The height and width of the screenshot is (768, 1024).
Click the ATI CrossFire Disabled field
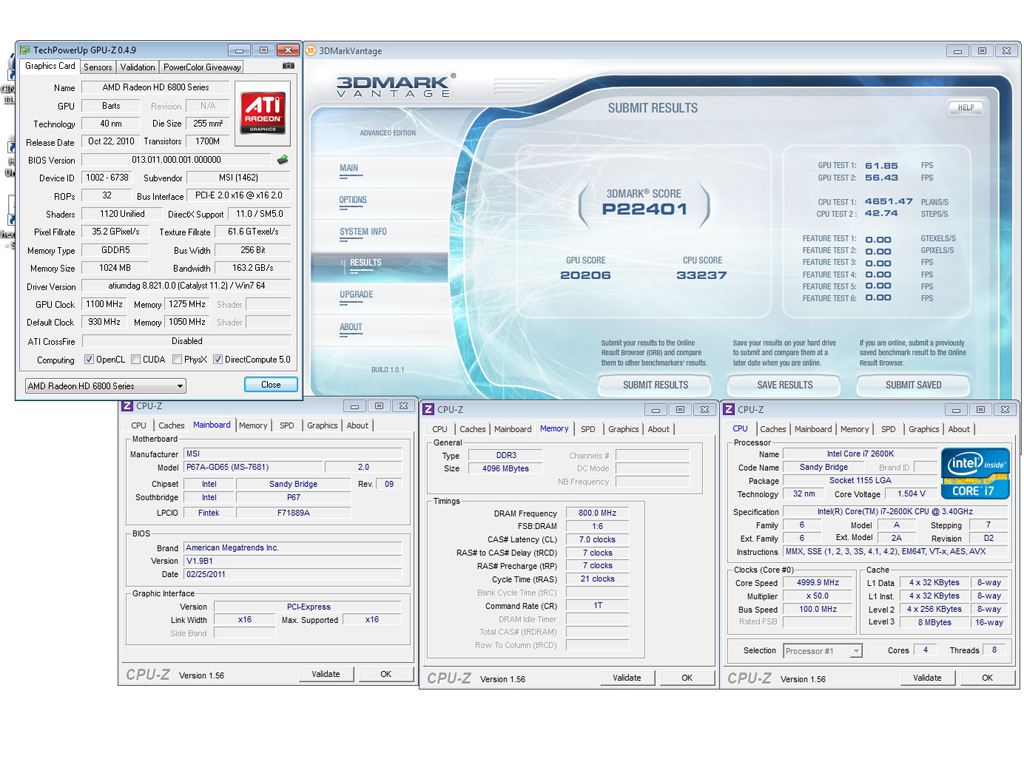[187, 341]
